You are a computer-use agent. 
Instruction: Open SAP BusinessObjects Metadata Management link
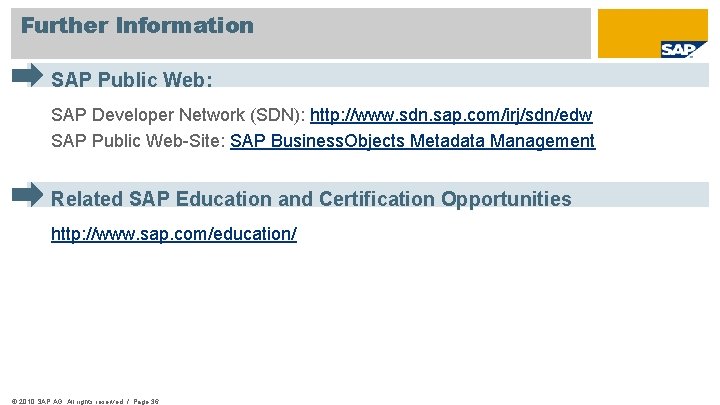click(x=412, y=141)
